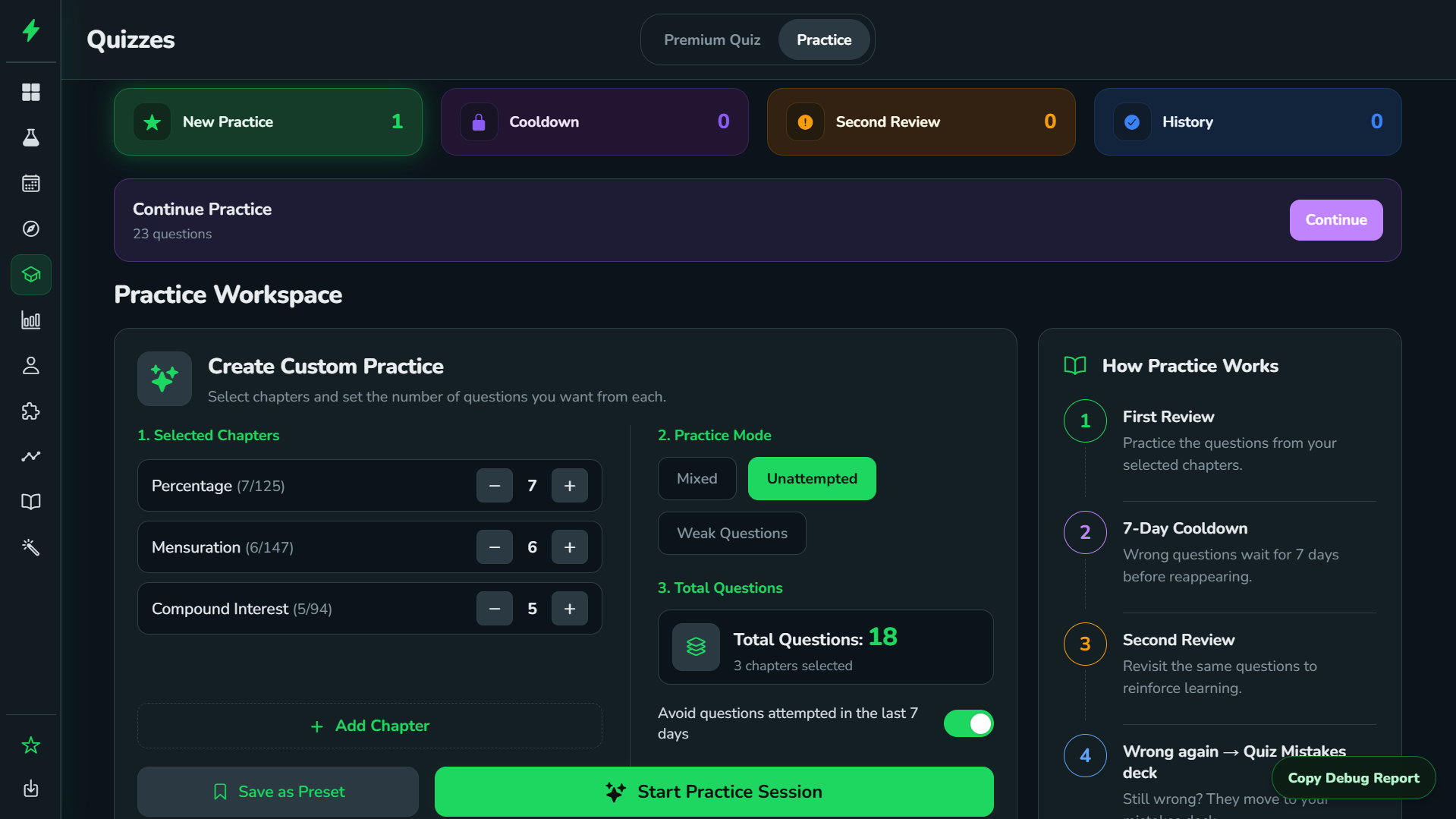Open the Second Review card
Screen dimensions: 1456x819
(x=921, y=122)
